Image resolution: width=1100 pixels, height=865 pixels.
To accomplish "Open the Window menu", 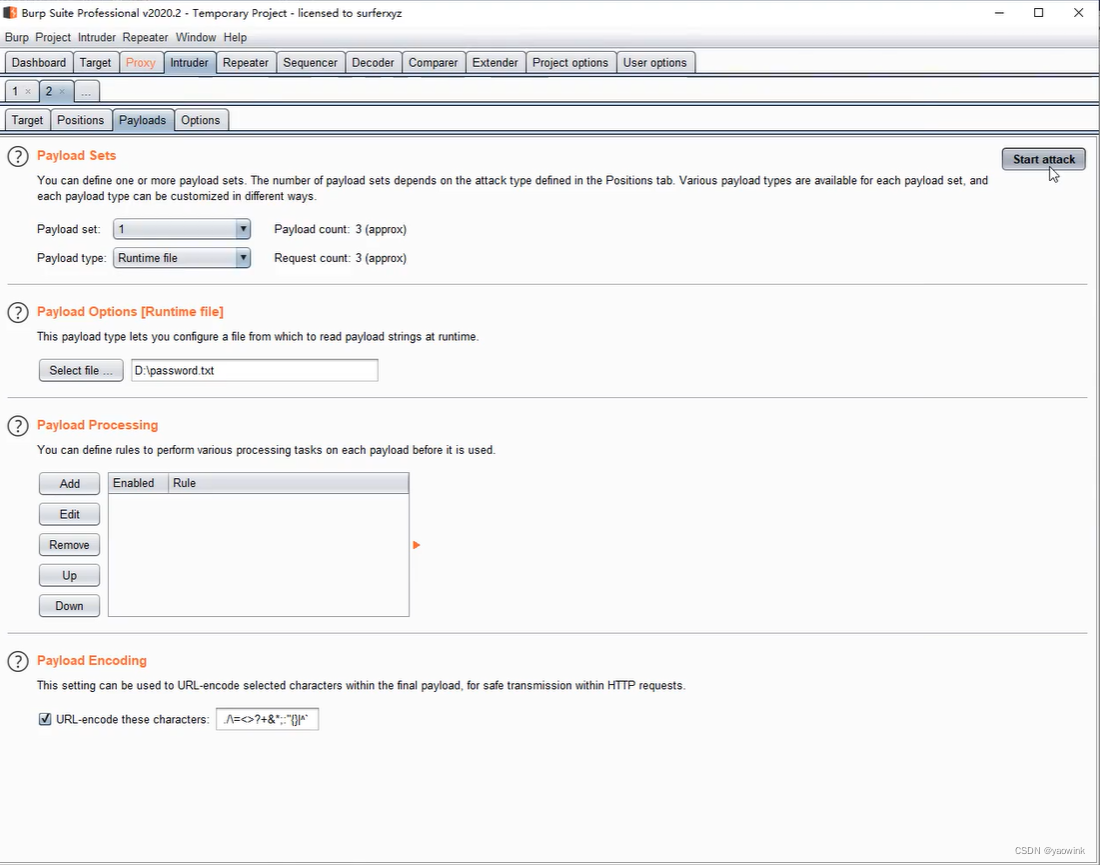I will click(x=196, y=37).
